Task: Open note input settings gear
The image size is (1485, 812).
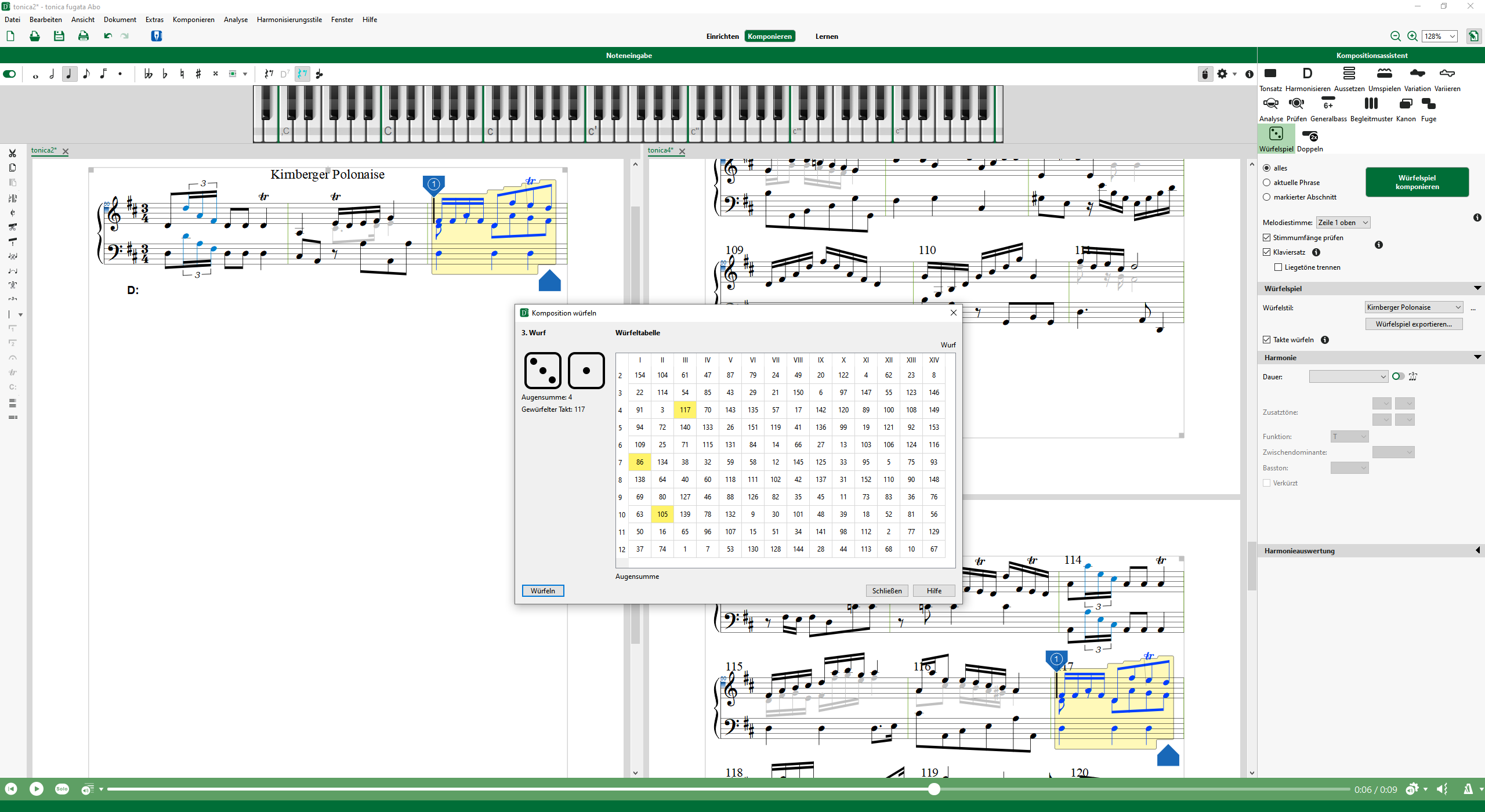Action: pyautogui.click(x=1222, y=74)
